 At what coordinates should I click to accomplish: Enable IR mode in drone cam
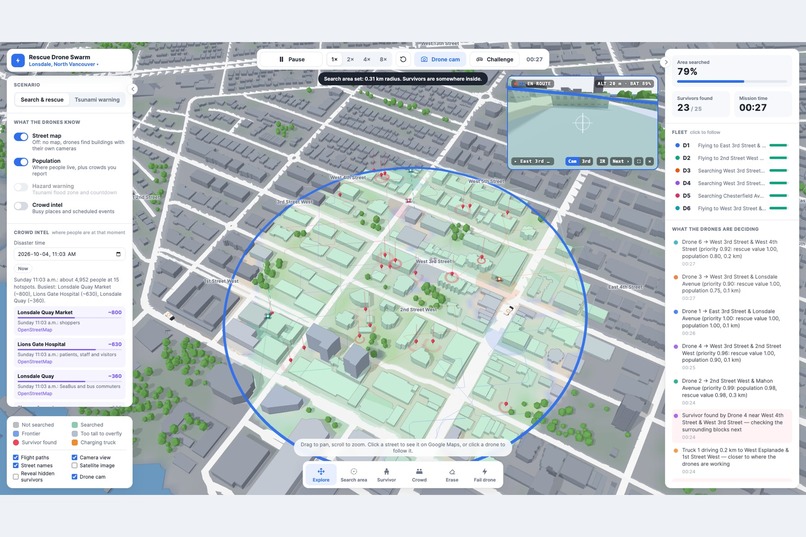coord(602,161)
